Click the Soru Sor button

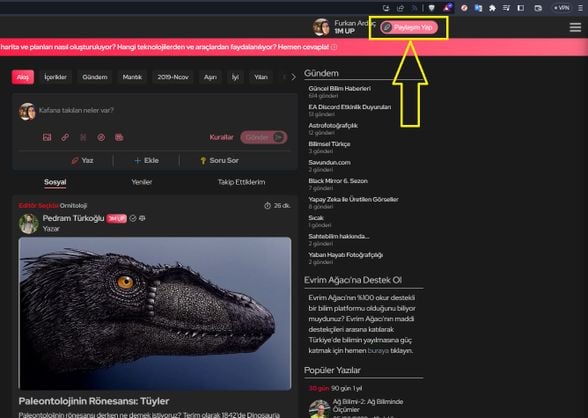pyautogui.click(x=219, y=160)
